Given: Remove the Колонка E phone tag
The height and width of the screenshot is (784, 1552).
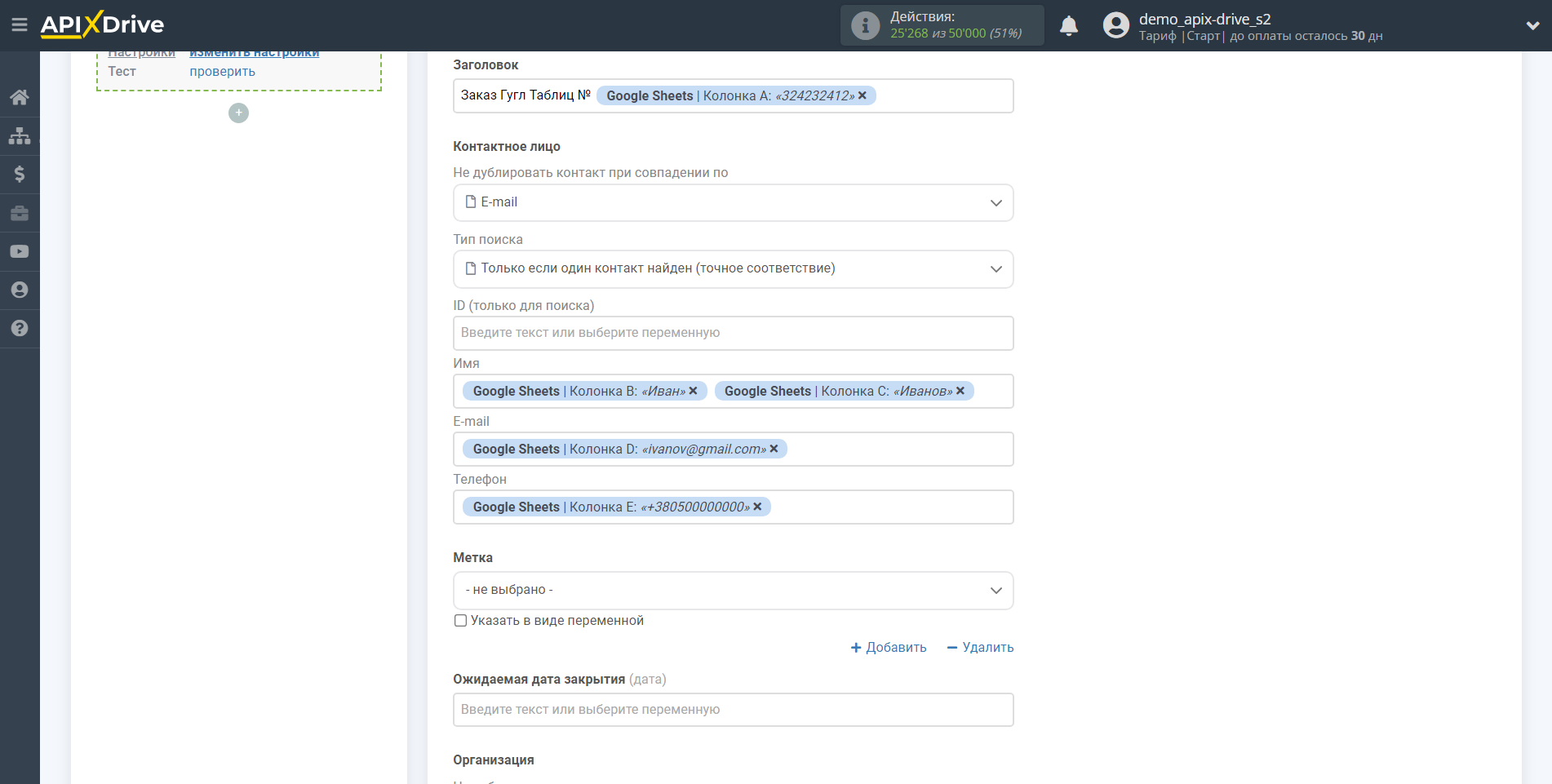Looking at the screenshot, I should pos(757,507).
